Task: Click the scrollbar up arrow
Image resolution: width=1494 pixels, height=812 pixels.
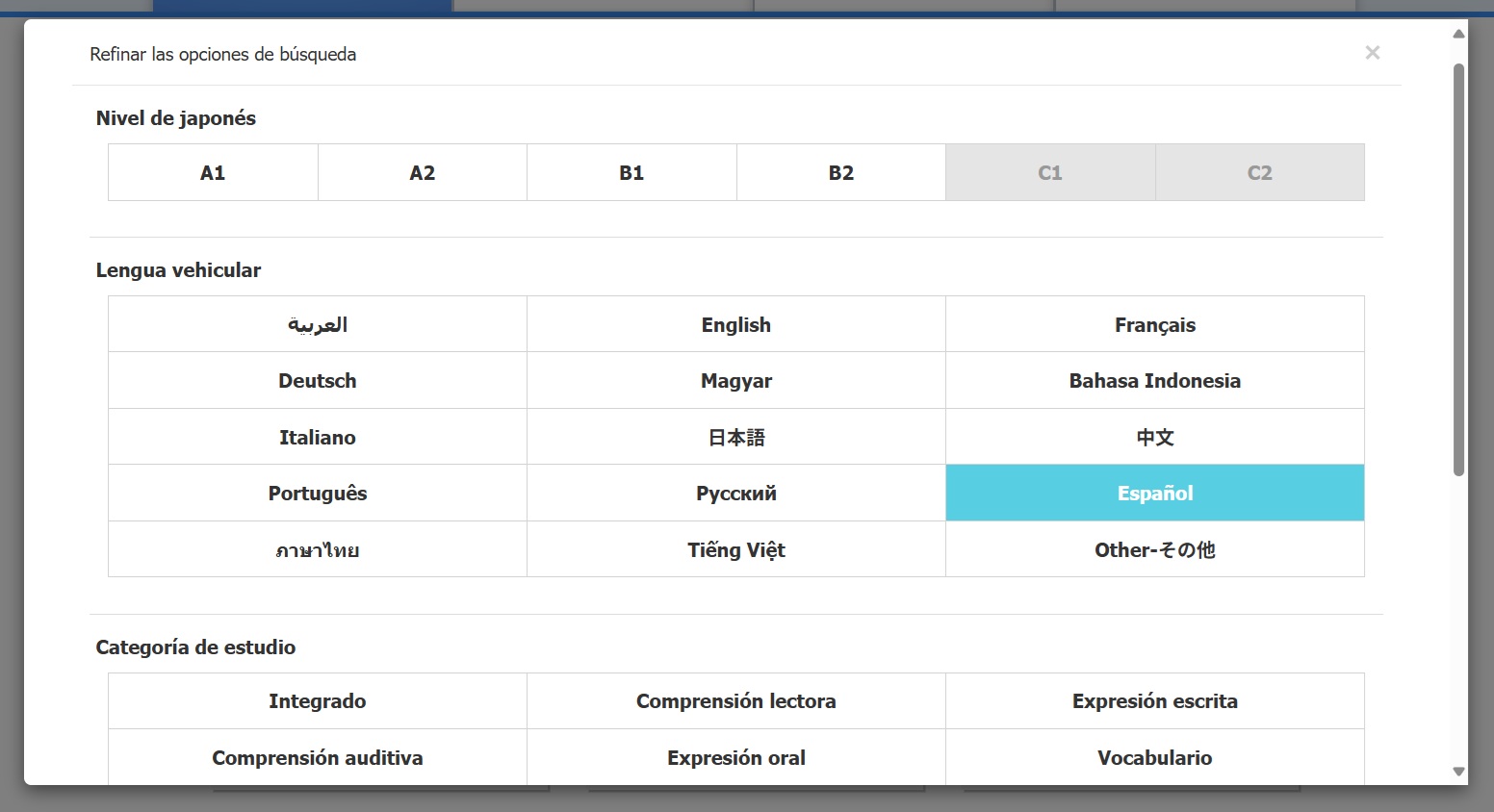Action: click(x=1458, y=34)
